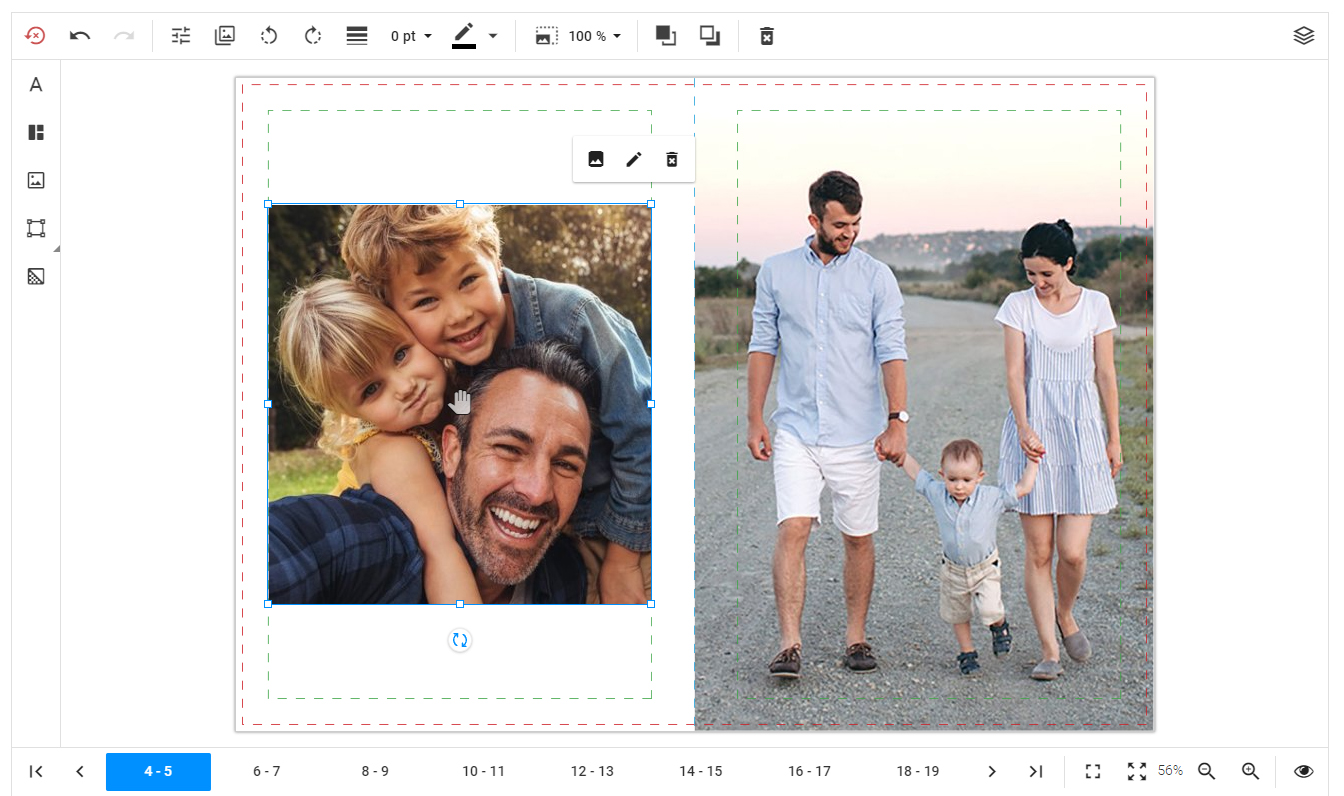This screenshot has width=1344, height=796.
Task: Bring selected image to front
Action: pyautogui.click(x=666, y=36)
